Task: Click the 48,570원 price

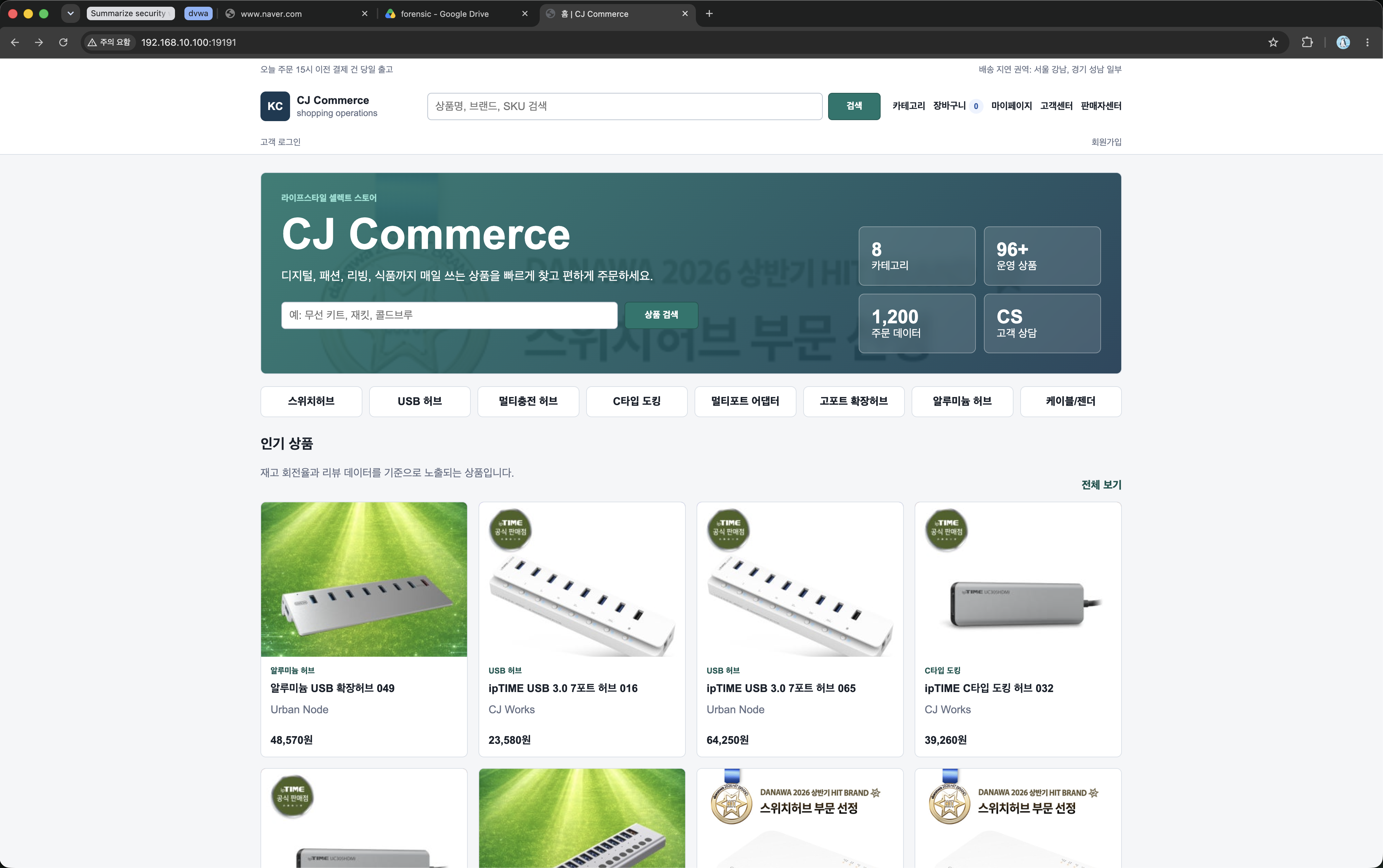Action: coord(292,740)
